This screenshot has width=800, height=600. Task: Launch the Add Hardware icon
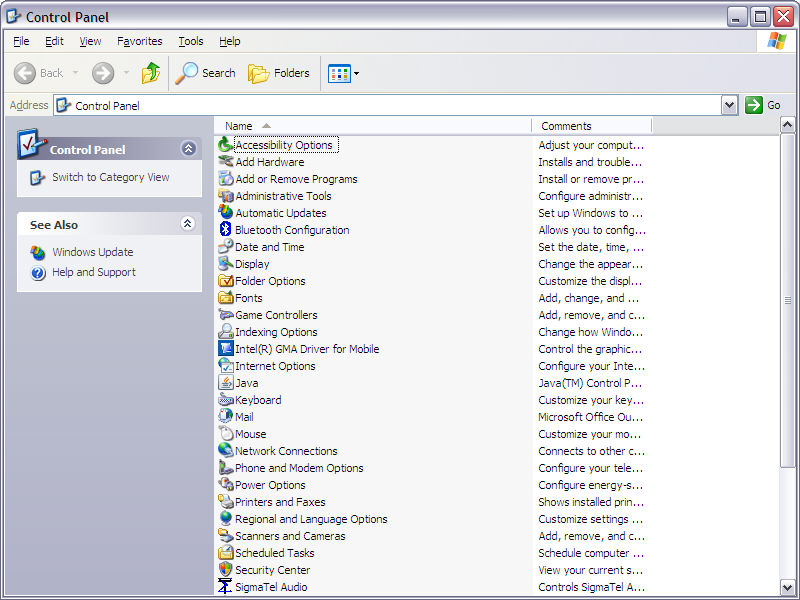(x=226, y=162)
